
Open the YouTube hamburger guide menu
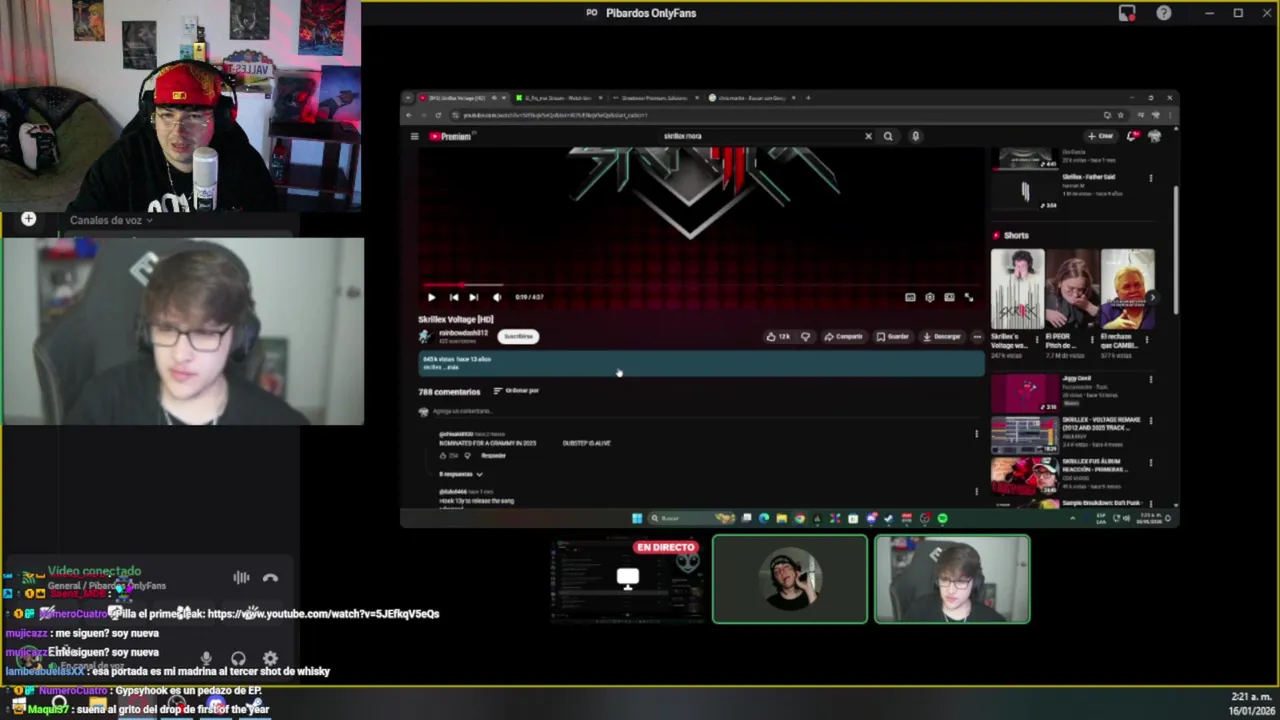[x=414, y=136]
